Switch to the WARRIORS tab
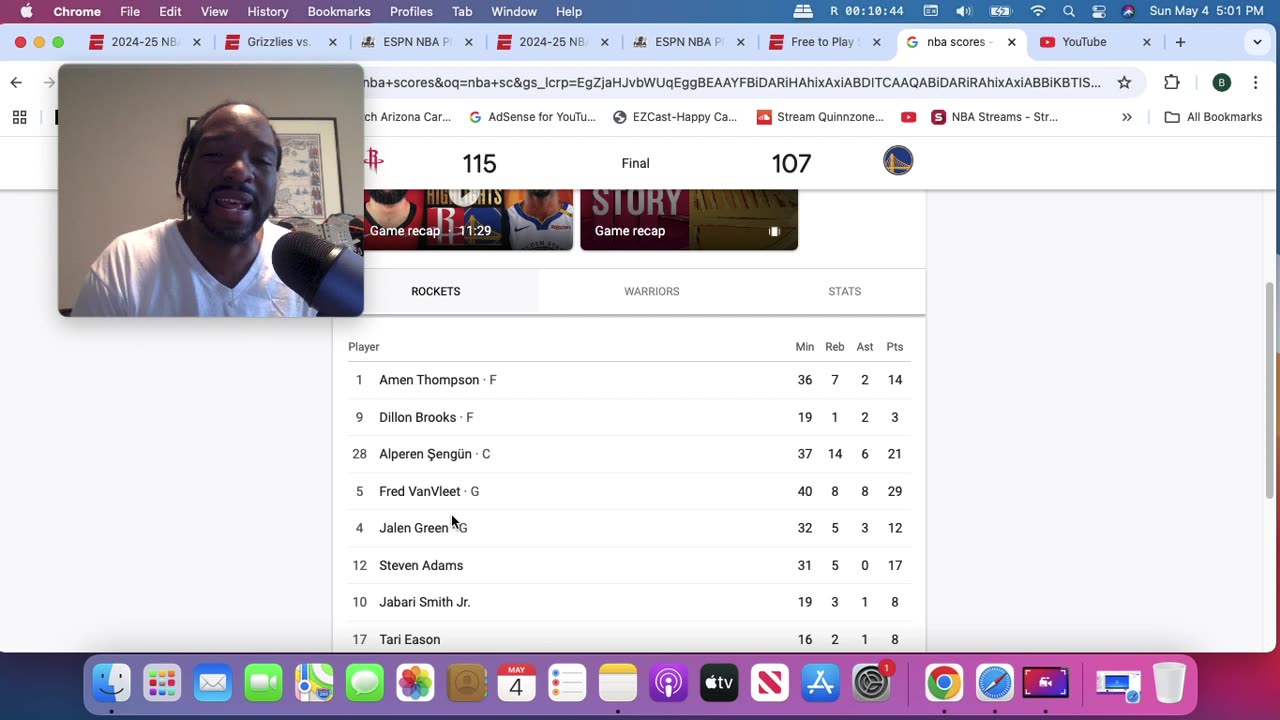The width and height of the screenshot is (1280, 720). (652, 291)
